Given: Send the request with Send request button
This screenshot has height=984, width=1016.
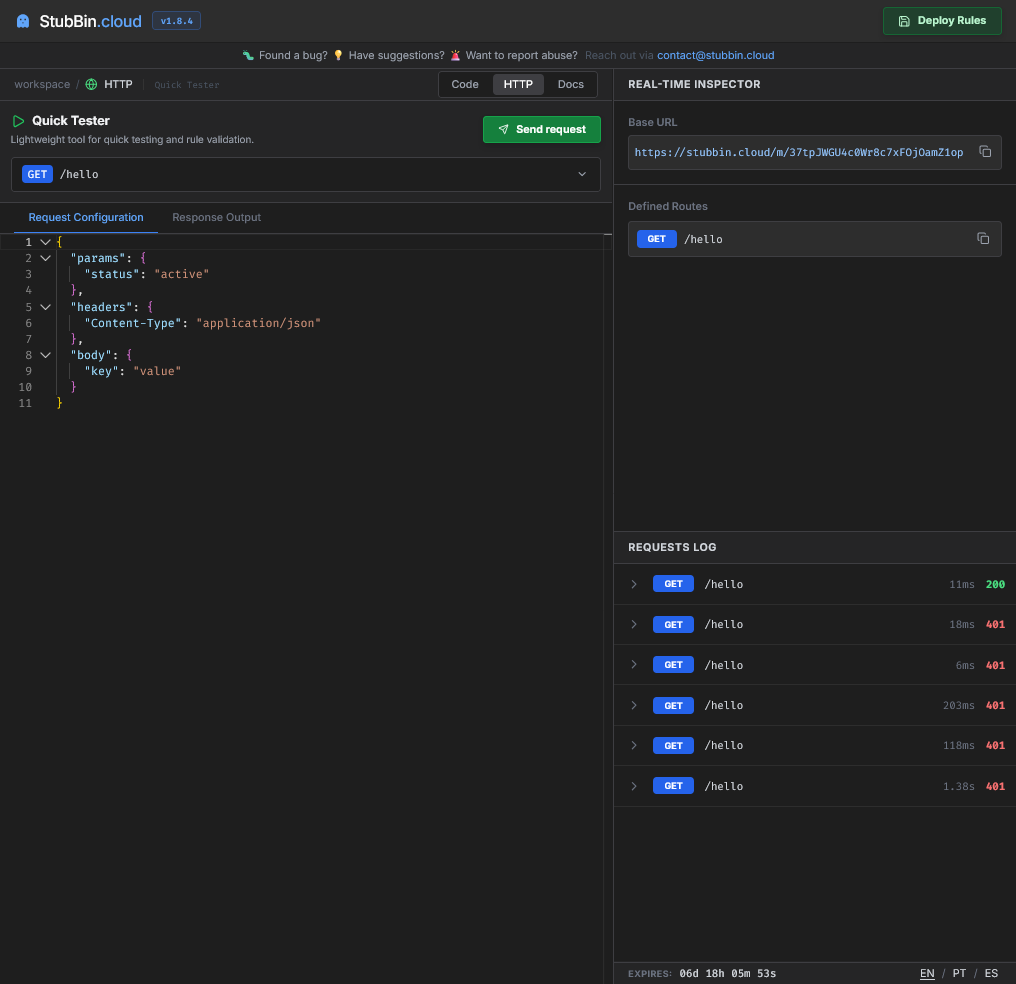Looking at the screenshot, I should 542,130.
